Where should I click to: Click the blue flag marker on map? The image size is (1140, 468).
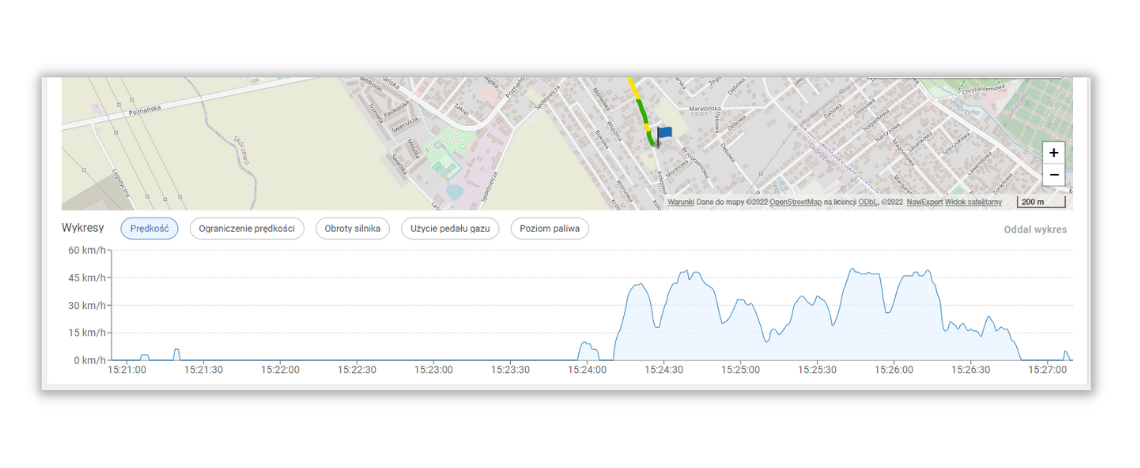click(x=664, y=132)
